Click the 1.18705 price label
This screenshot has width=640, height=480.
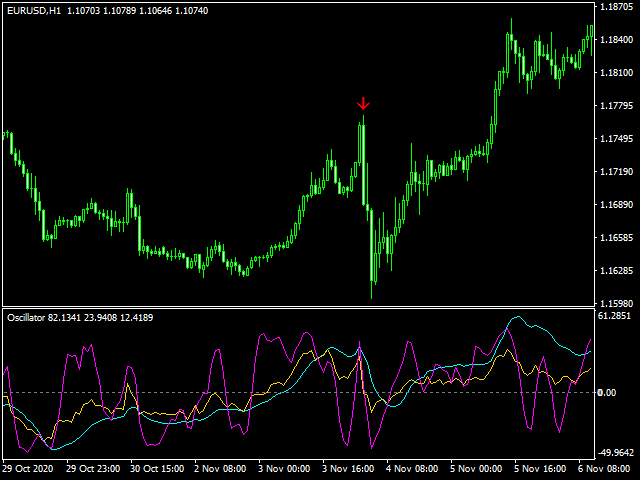[616, 7]
